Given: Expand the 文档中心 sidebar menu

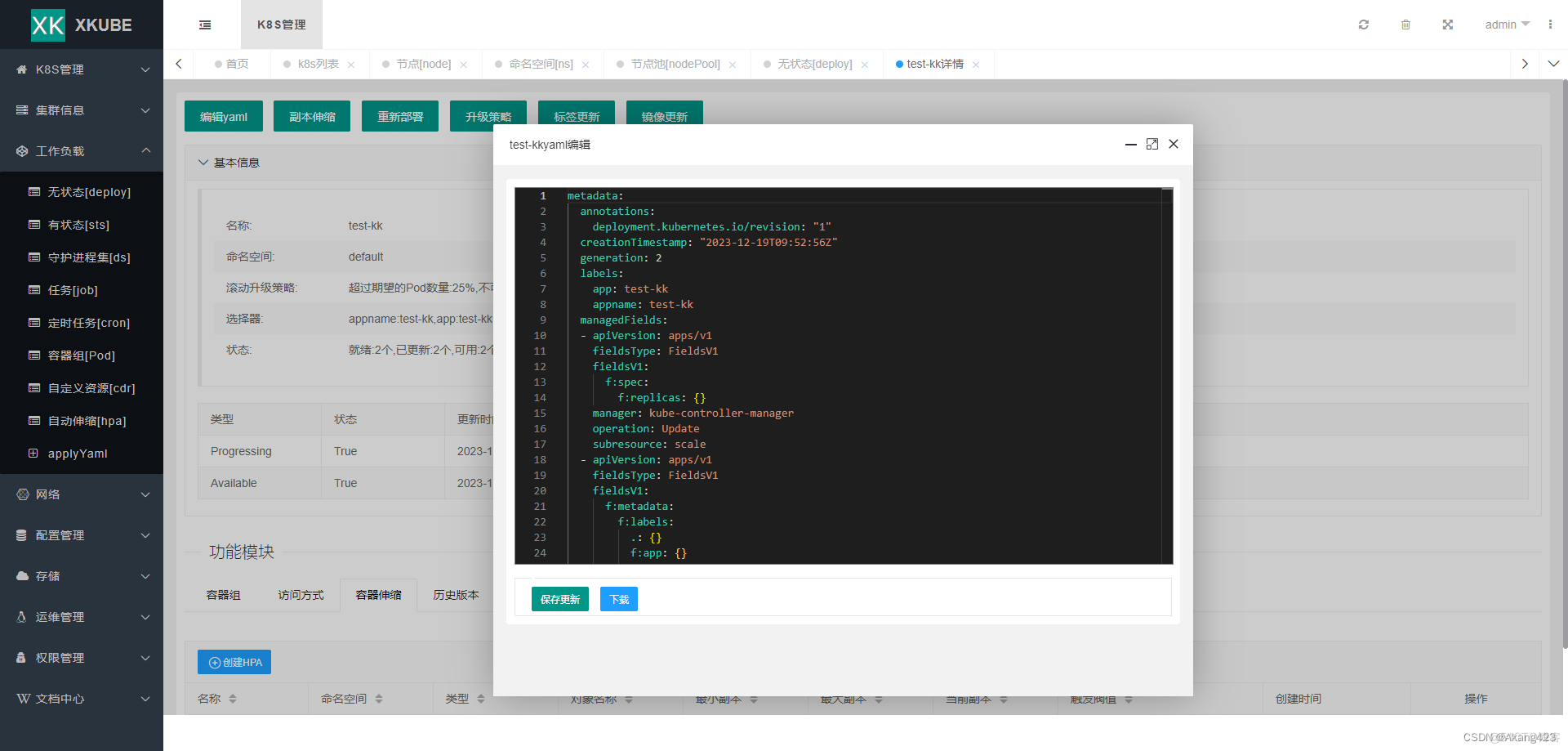Looking at the screenshot, I should 82,699.
